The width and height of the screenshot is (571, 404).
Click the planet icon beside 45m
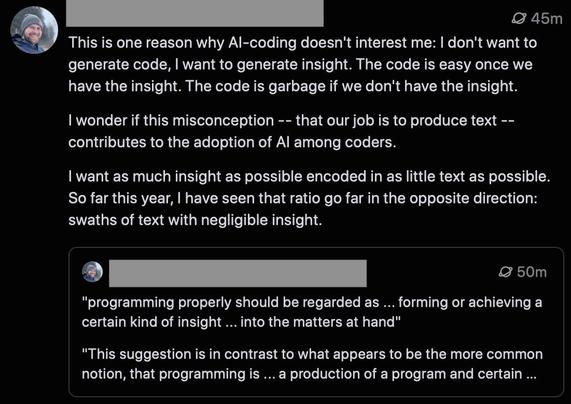(519, 18)
